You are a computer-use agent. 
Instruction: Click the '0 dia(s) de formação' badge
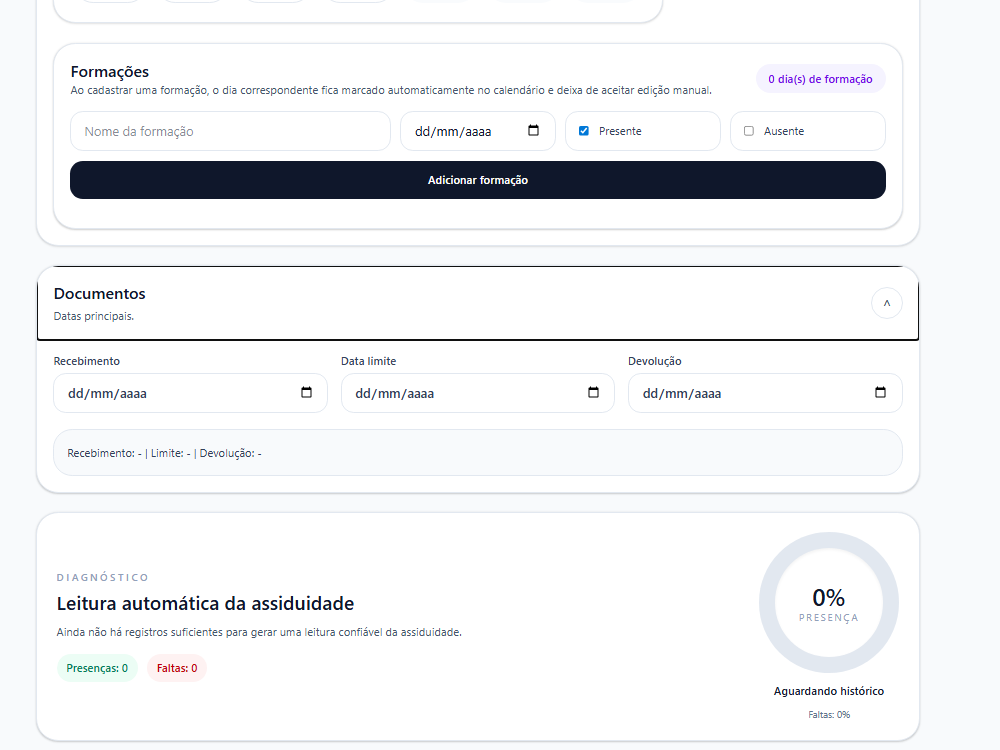click(820, 78)
